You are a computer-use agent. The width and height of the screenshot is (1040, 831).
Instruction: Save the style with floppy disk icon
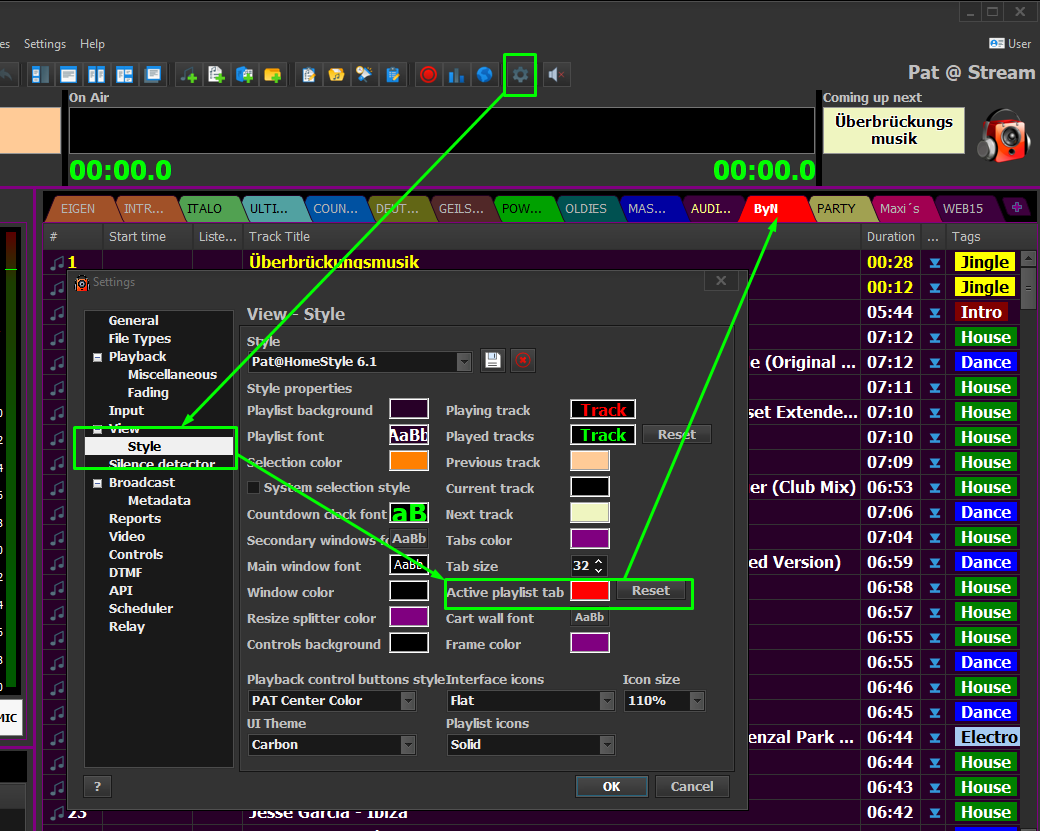click(493, 362)
